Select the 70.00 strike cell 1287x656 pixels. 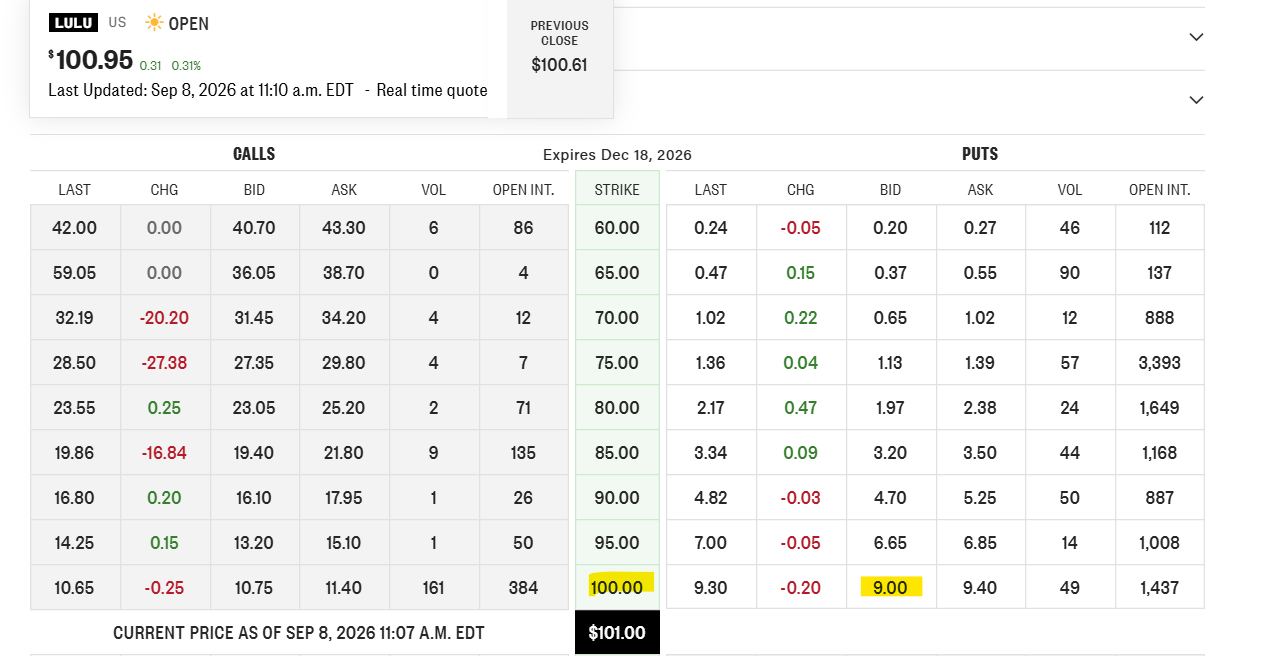pos(617,318)
